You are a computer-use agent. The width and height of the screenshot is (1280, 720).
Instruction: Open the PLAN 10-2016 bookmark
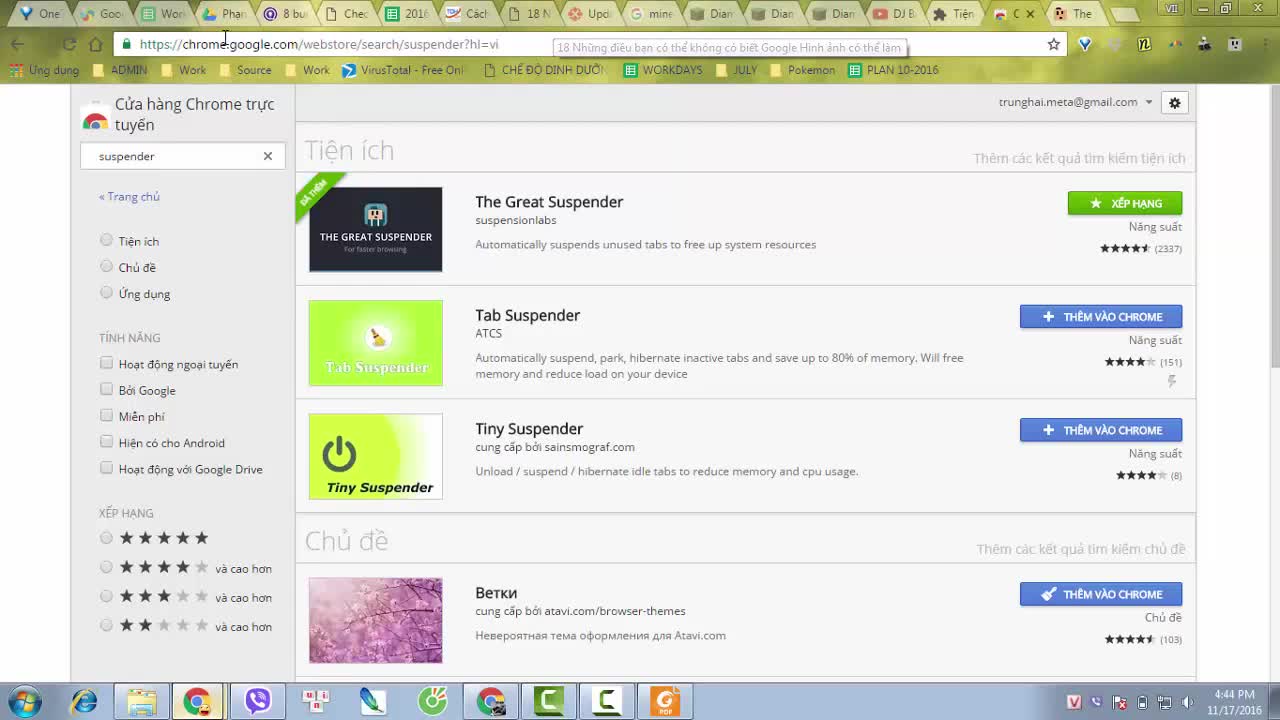coord(893,70)
